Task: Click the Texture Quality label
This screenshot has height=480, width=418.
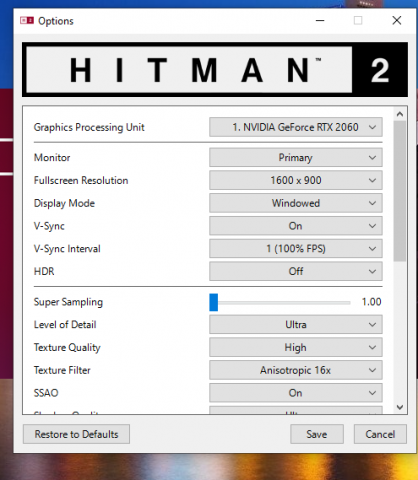Action: click(x=67, y=348)
